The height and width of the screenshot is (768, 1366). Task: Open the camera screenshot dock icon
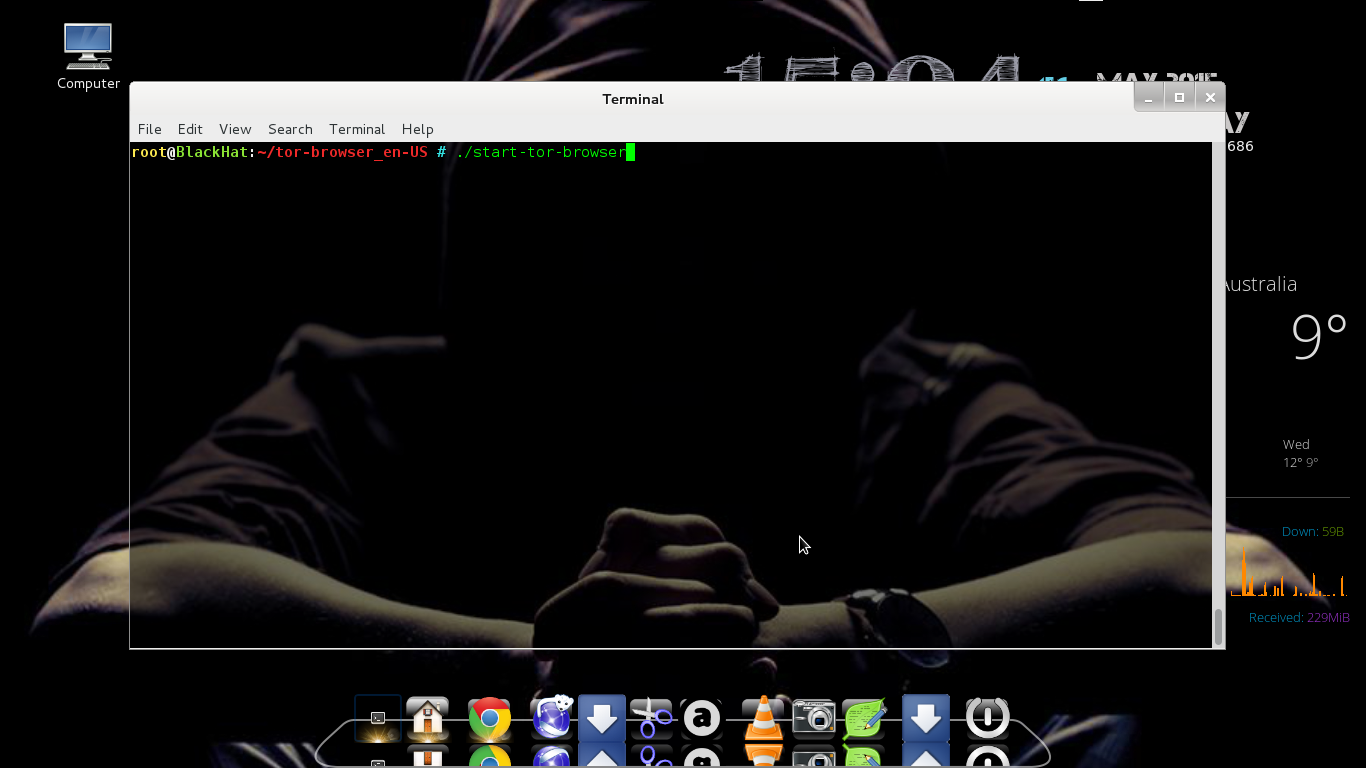pos(813,717)
